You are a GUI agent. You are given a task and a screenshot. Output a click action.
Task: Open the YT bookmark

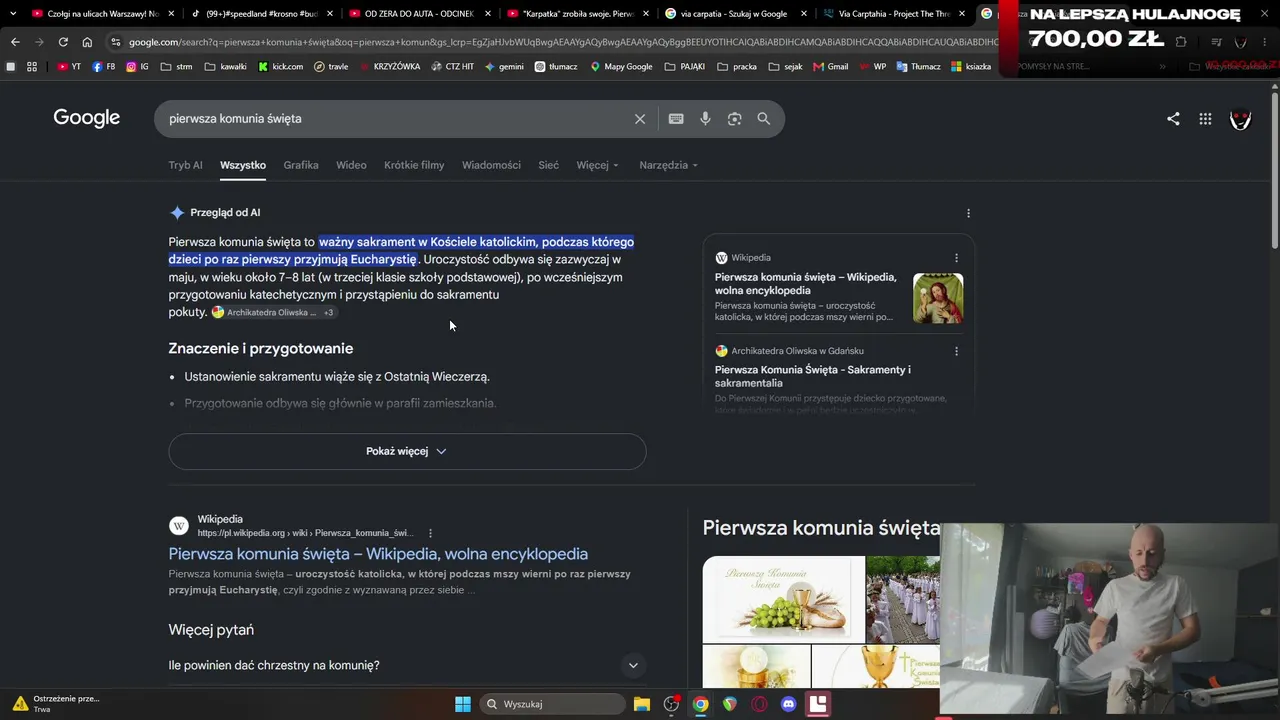tap(69, 67)
